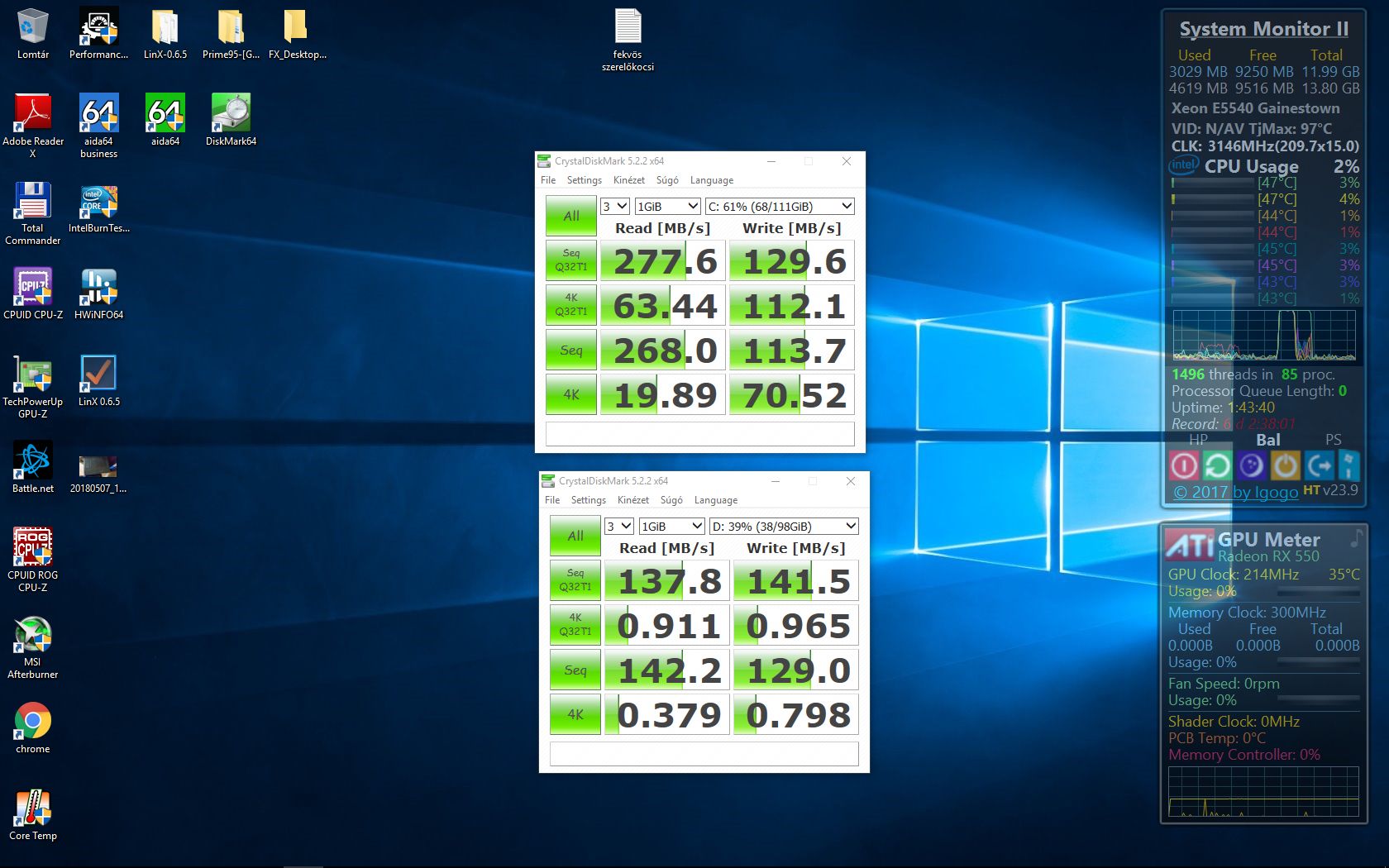Click comment field in D: drive window

(704, 754)
